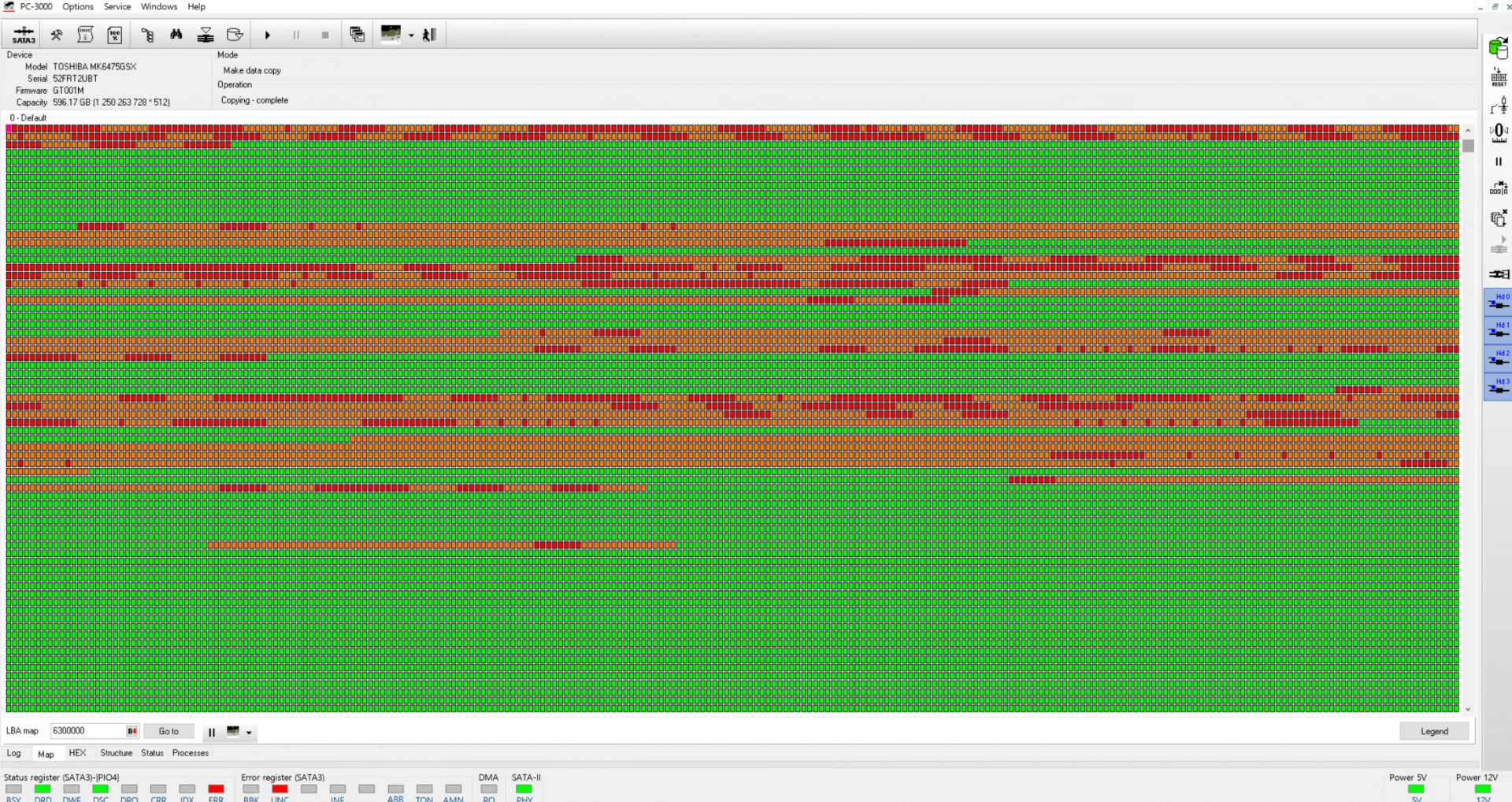Open the Help menu
The height and width of the screenshot is (802, 1512).
coord(197,6)
